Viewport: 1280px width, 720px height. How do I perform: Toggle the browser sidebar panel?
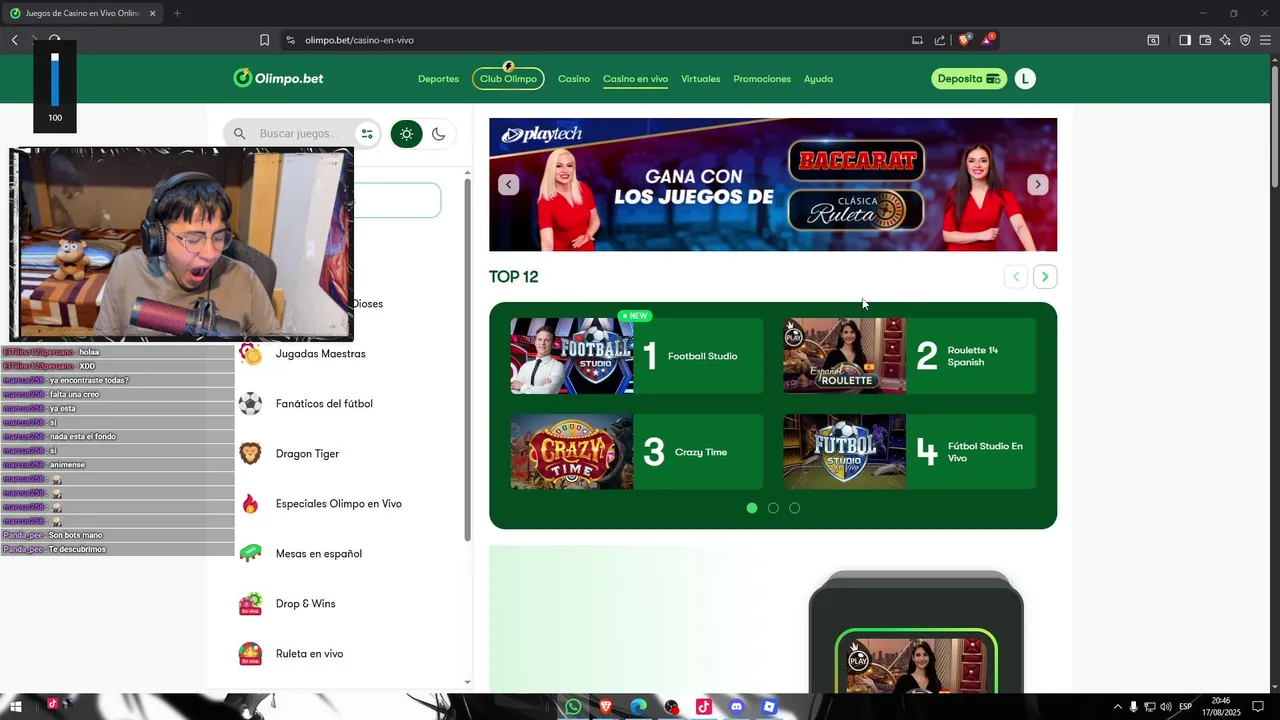point(1184,40)
